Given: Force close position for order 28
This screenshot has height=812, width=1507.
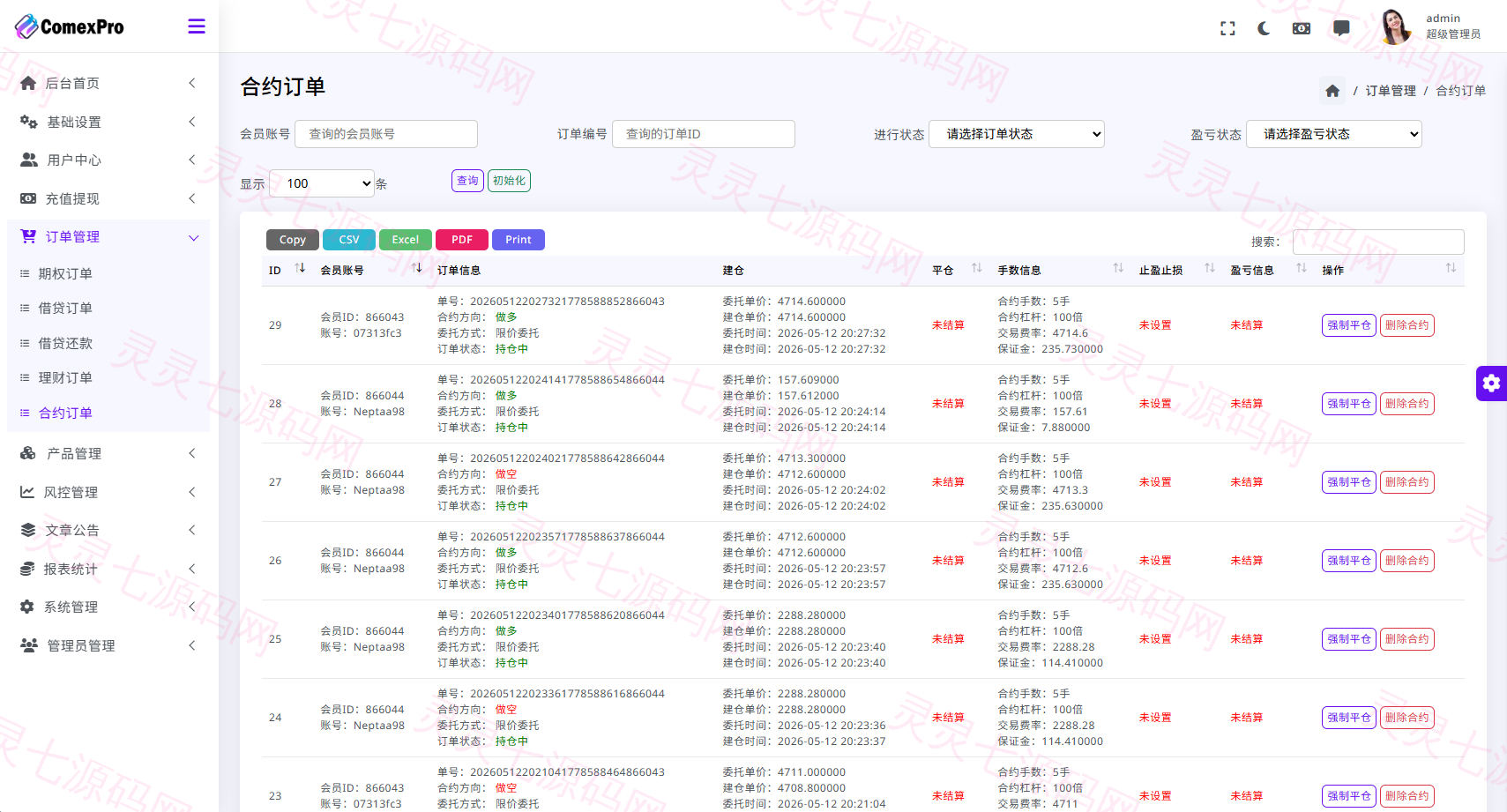Looking at the screenshot, I should coord(1349,404).
